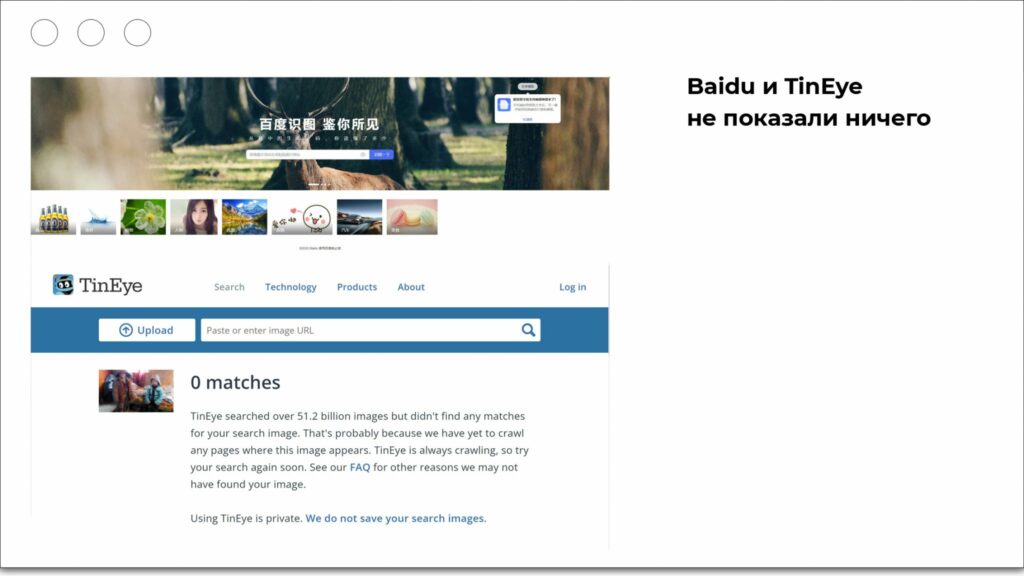The width and height of the screenshot is (1024, 576).
Task: Click the third window circle at top left
Action: pos(137,33)
